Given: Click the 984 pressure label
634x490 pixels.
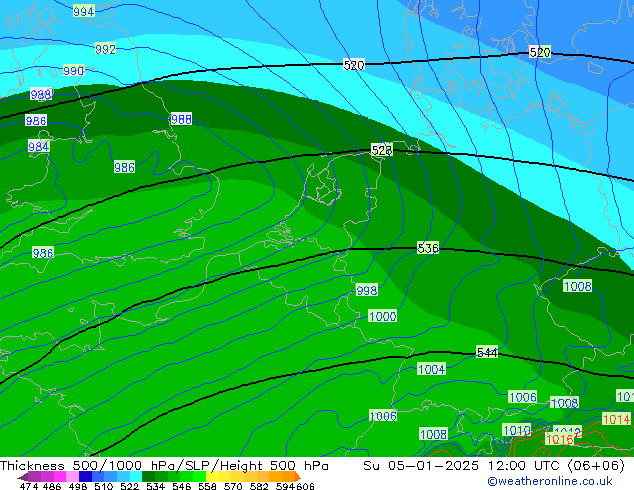Looking at the screenshot, I should [x=39, y=146].
